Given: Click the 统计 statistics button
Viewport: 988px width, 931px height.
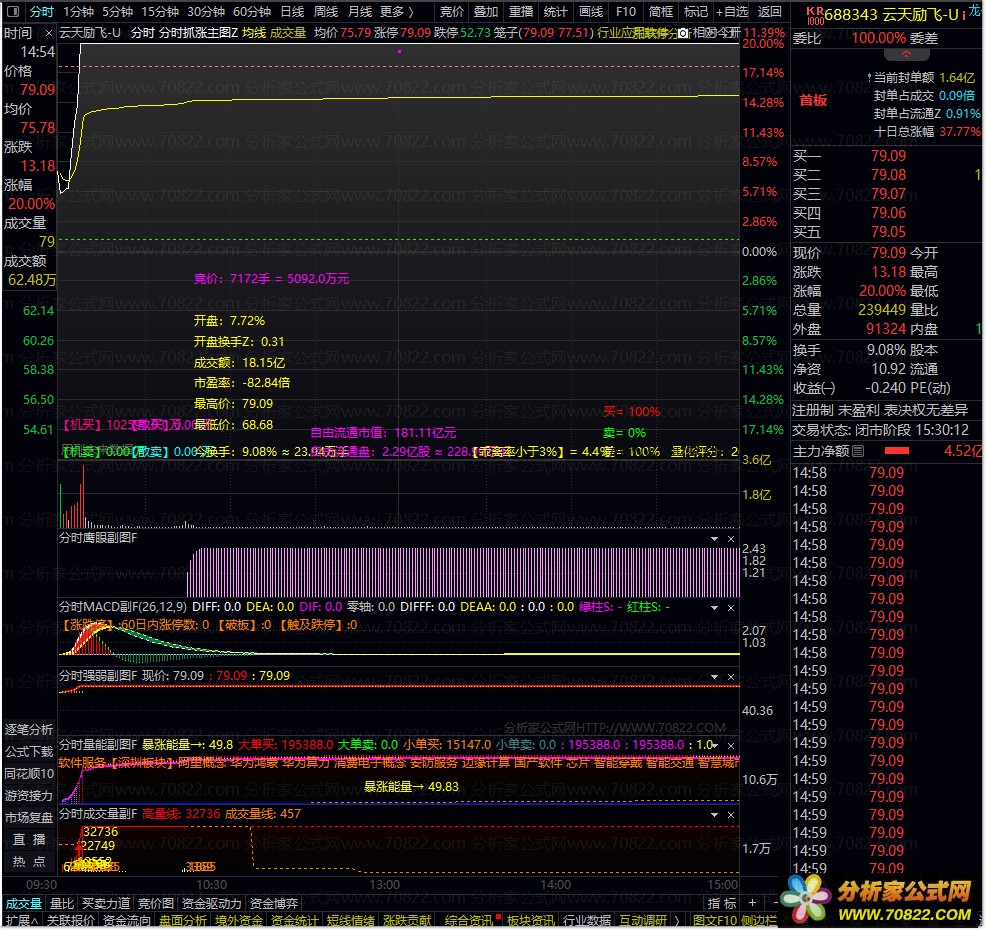Looking at the screenshot, I should 557,11.
